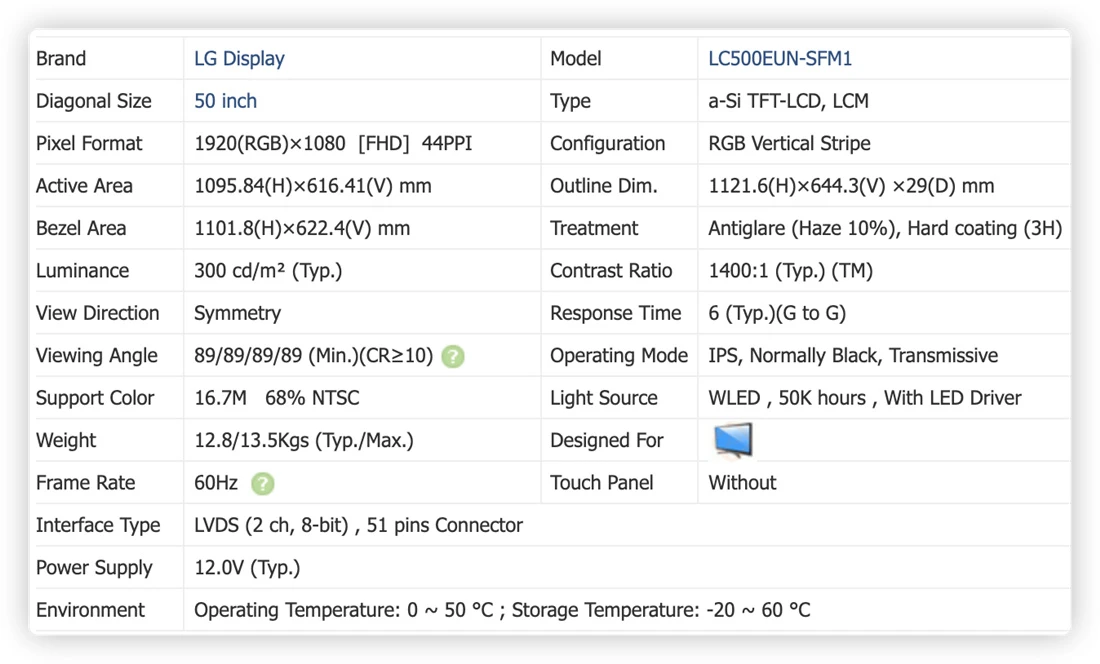Click the Interface Type LVDS value

coord(358,525)
